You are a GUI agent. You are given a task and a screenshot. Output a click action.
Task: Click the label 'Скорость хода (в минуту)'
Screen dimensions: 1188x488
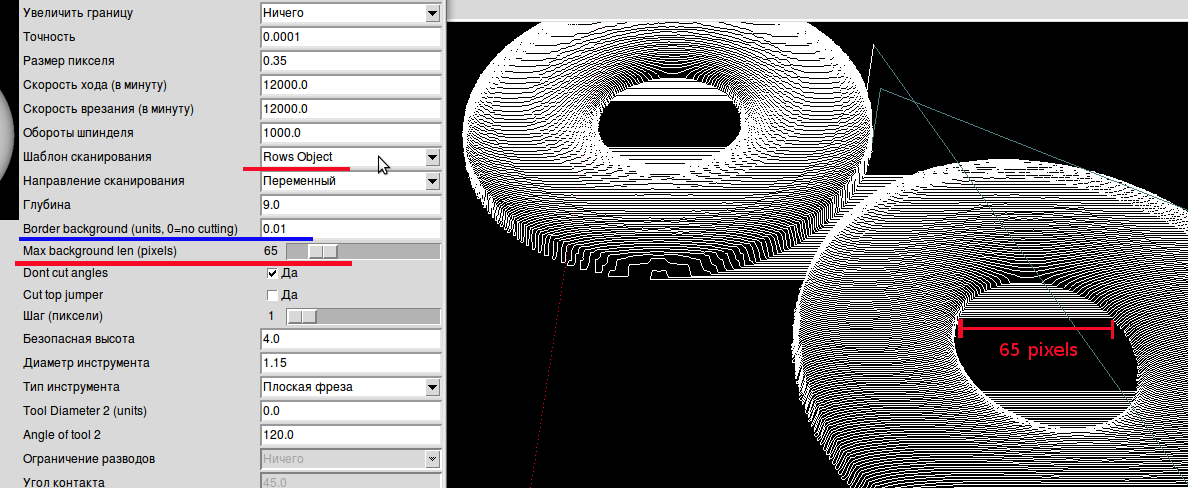[x=95, y=85]
